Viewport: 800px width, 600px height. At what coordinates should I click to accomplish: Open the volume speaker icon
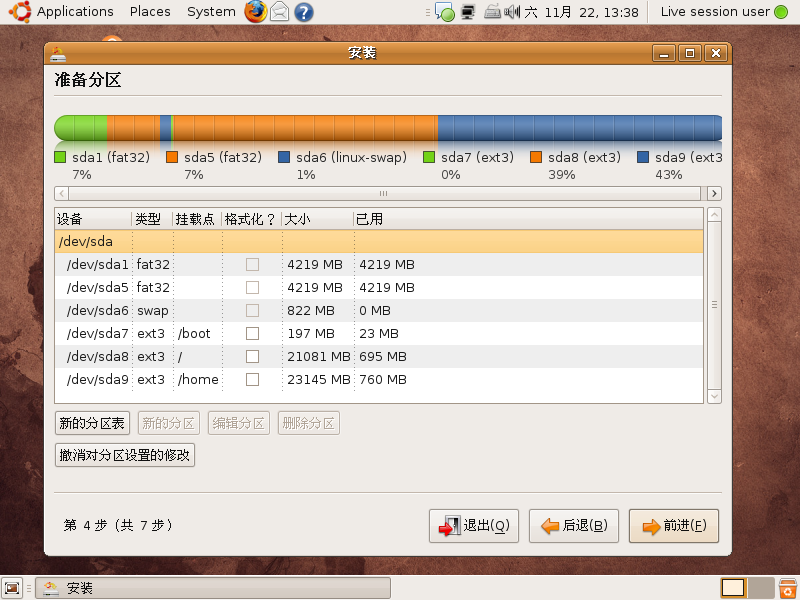(512, 11)
